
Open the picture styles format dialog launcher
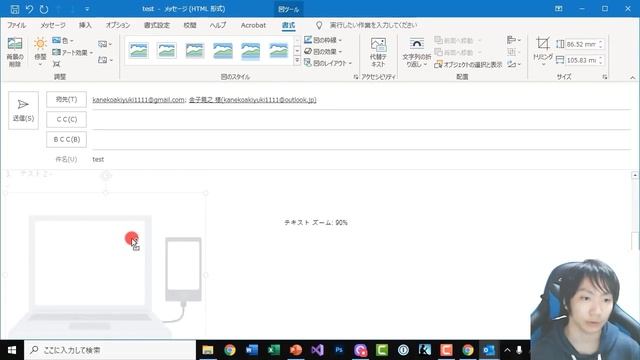coord(356,77)
